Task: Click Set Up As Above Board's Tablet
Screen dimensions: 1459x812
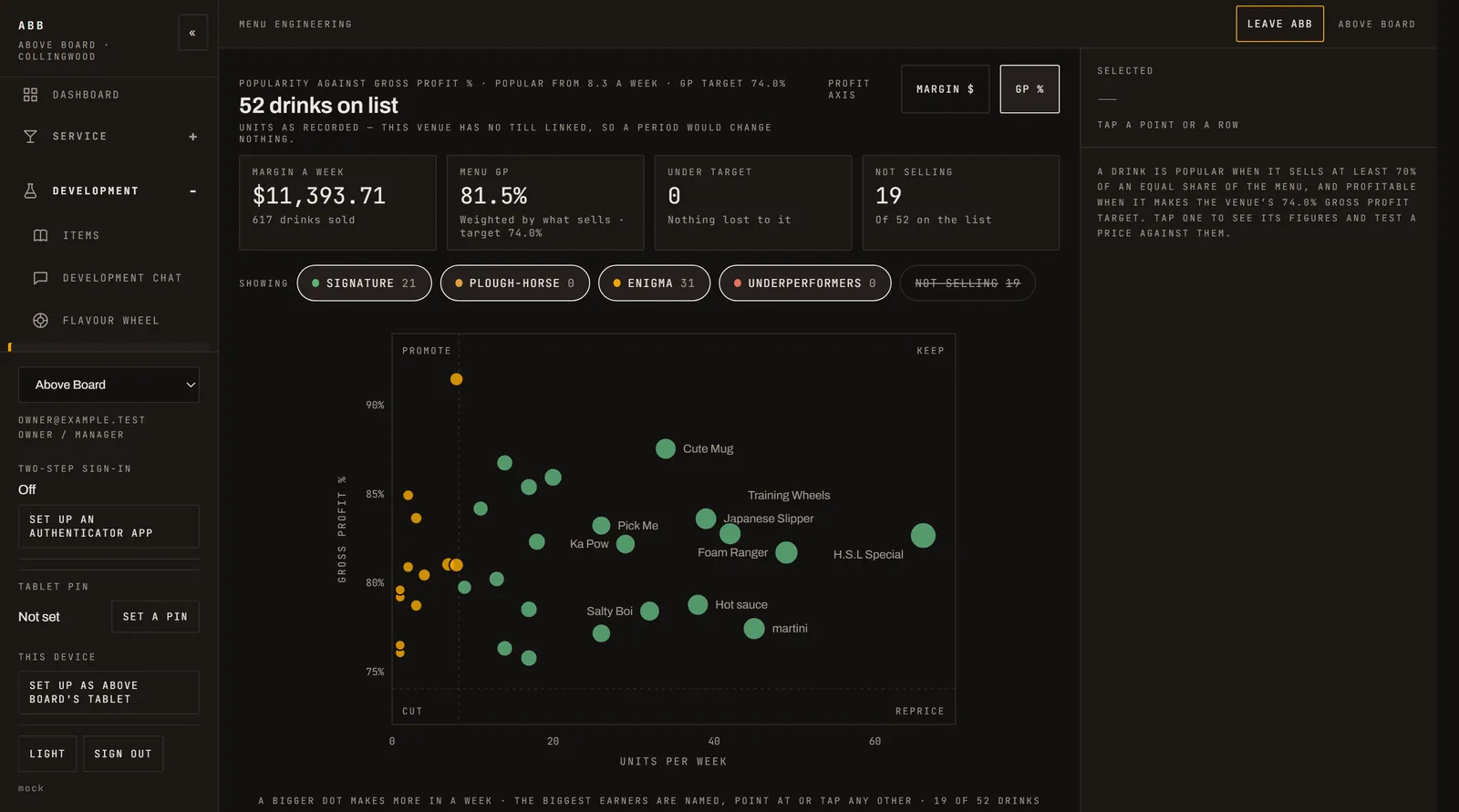Action: 109,693
